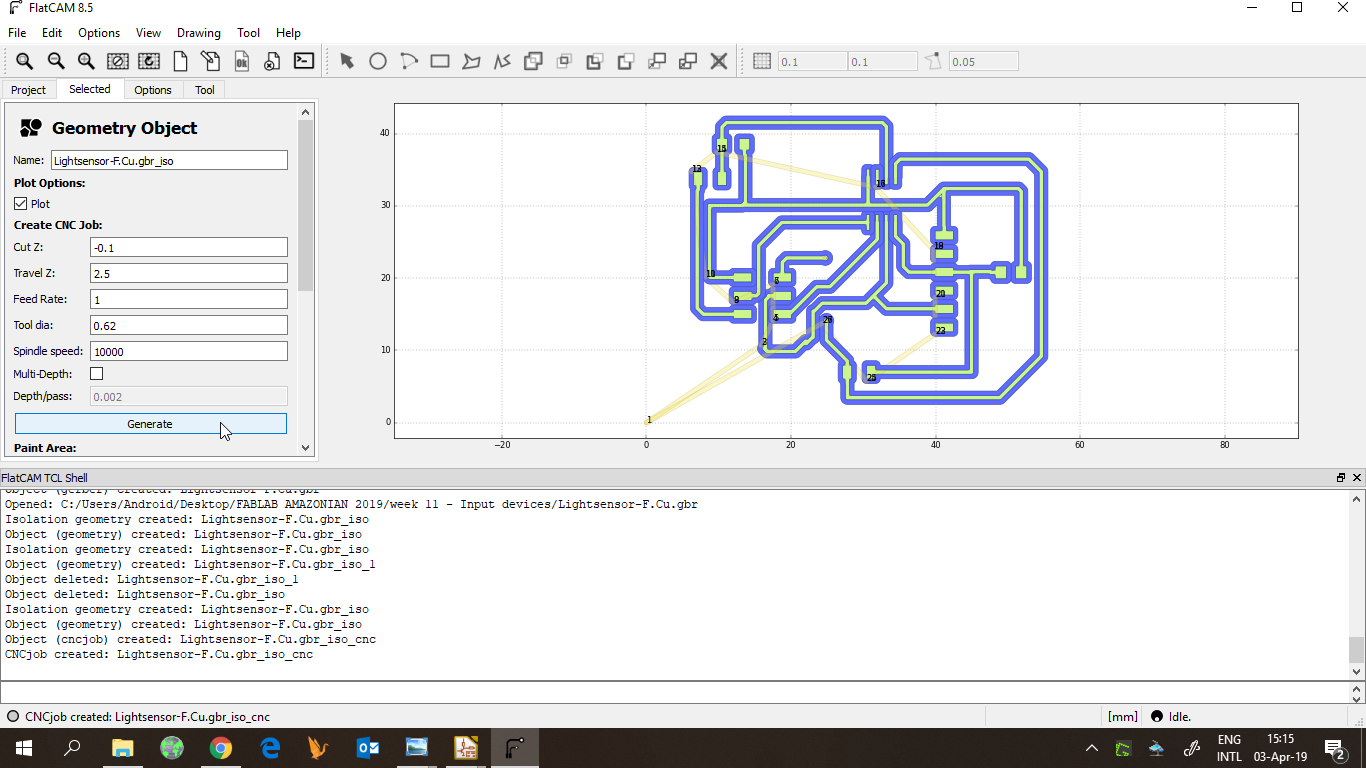This screenshot has width=1366, height=768.
Task: Choose the Add Rectangle drawing tool
Action: pyautogui.click(x=440, y=61)
